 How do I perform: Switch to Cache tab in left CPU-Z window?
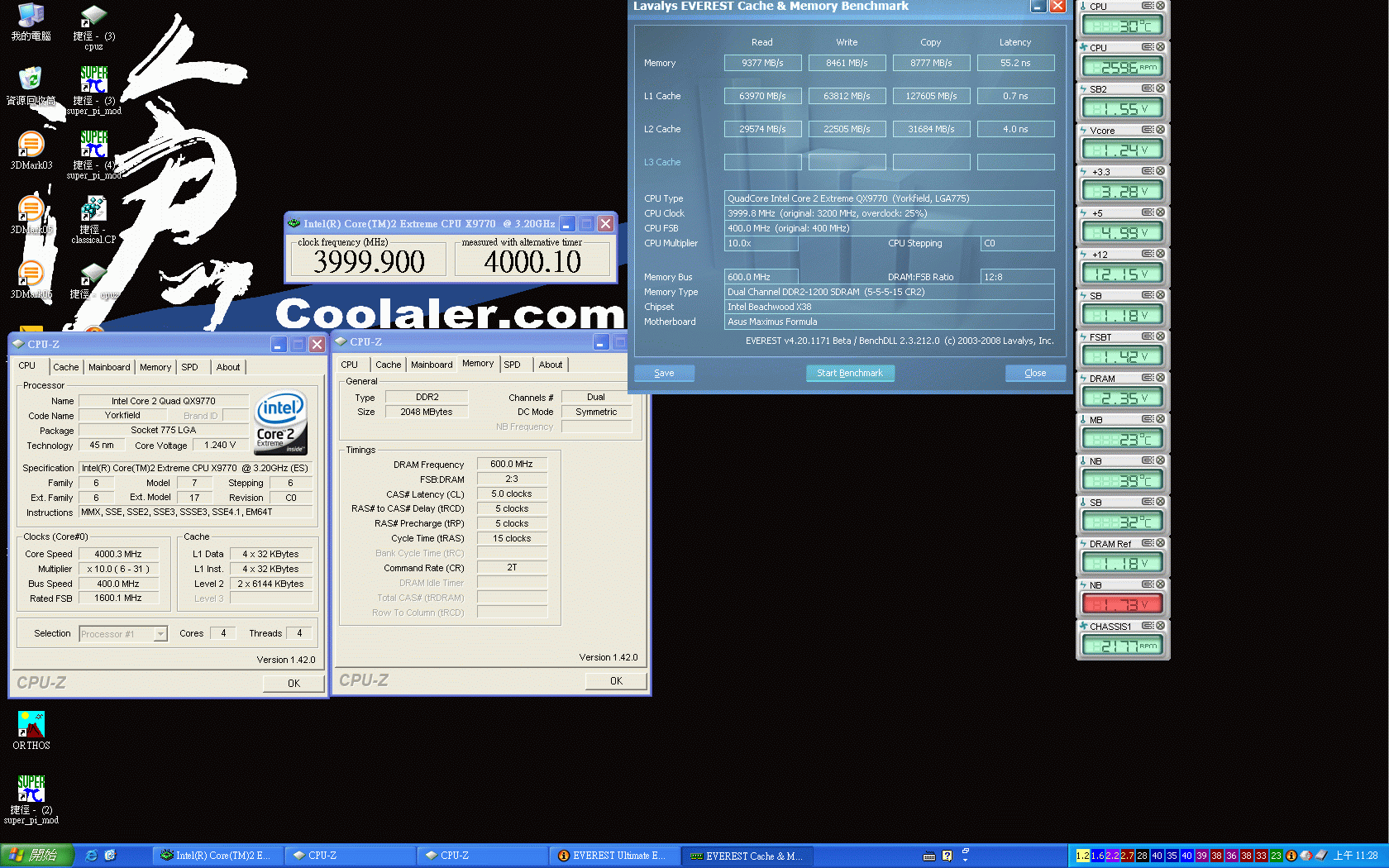(66, 367)
